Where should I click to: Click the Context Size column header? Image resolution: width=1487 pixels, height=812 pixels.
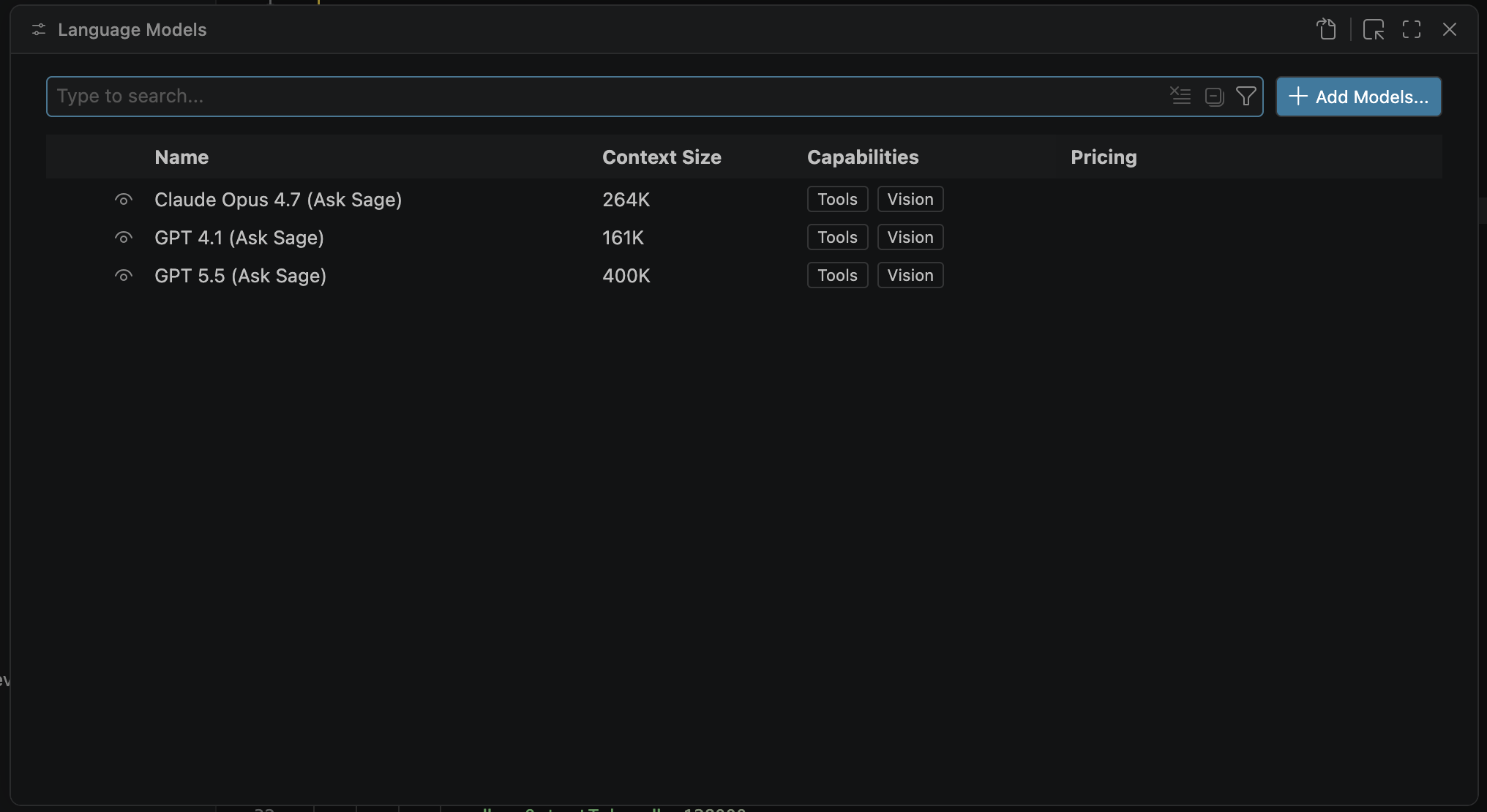coord(662,157)
